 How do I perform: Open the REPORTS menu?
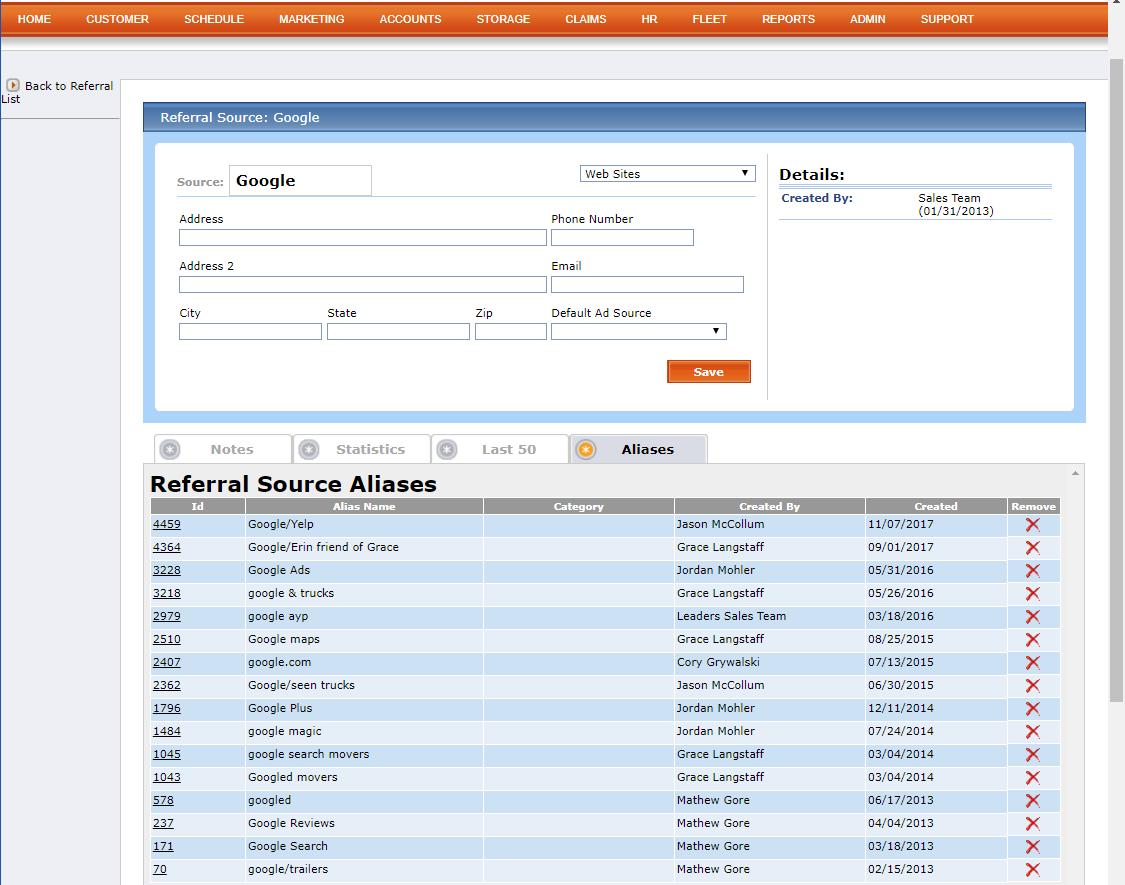click(x=789, y=19)
